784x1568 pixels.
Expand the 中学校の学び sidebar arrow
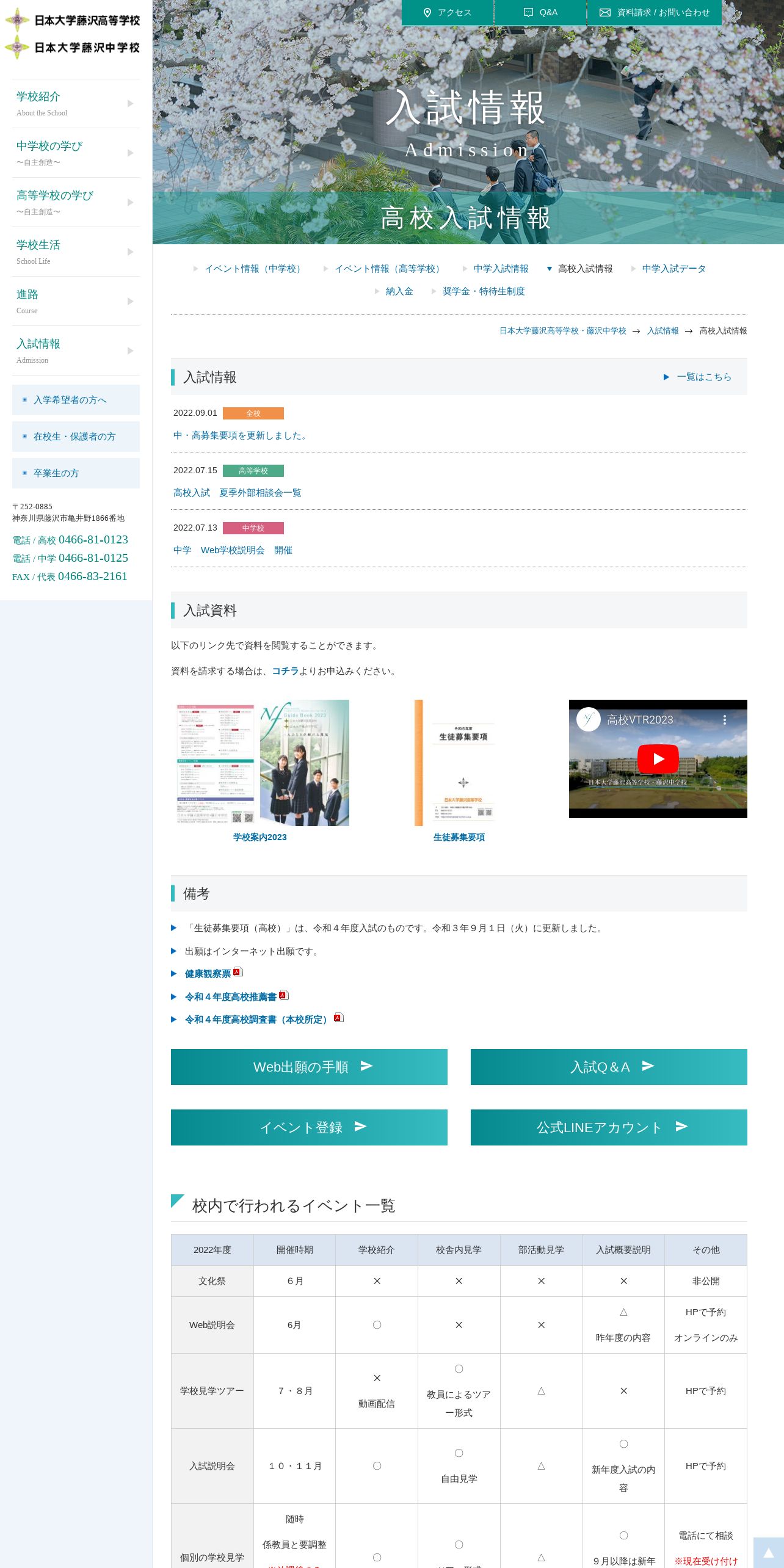(x=130, y=153)
